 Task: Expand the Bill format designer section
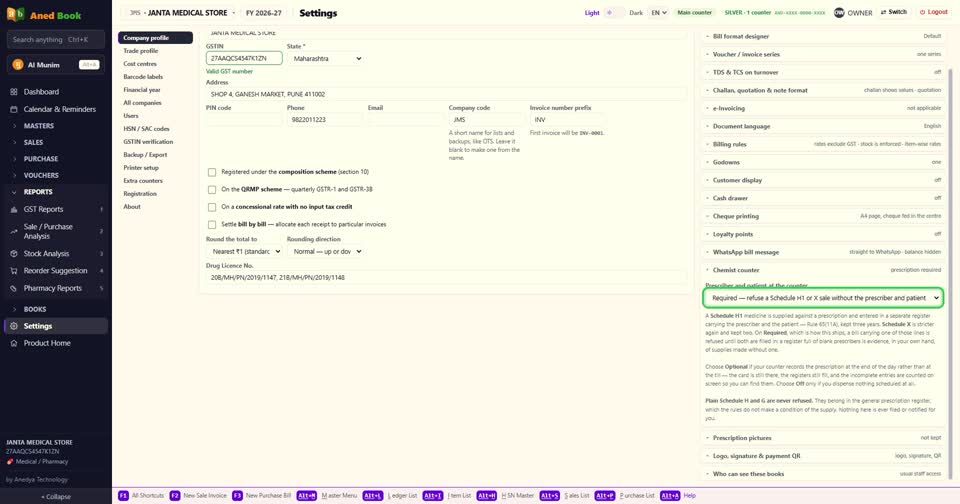[x=823, y=36]
